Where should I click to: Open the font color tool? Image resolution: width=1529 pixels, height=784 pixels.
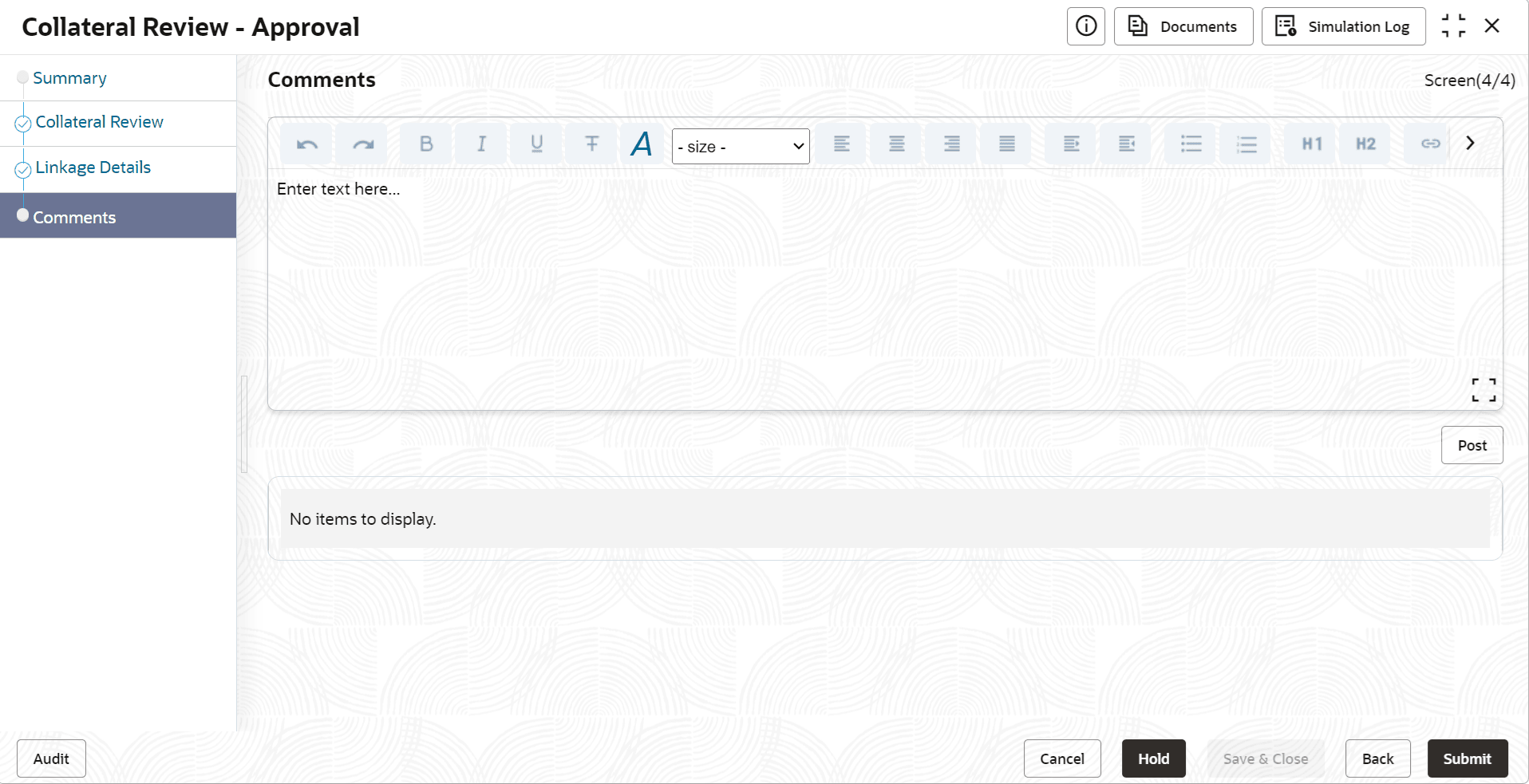642,144
